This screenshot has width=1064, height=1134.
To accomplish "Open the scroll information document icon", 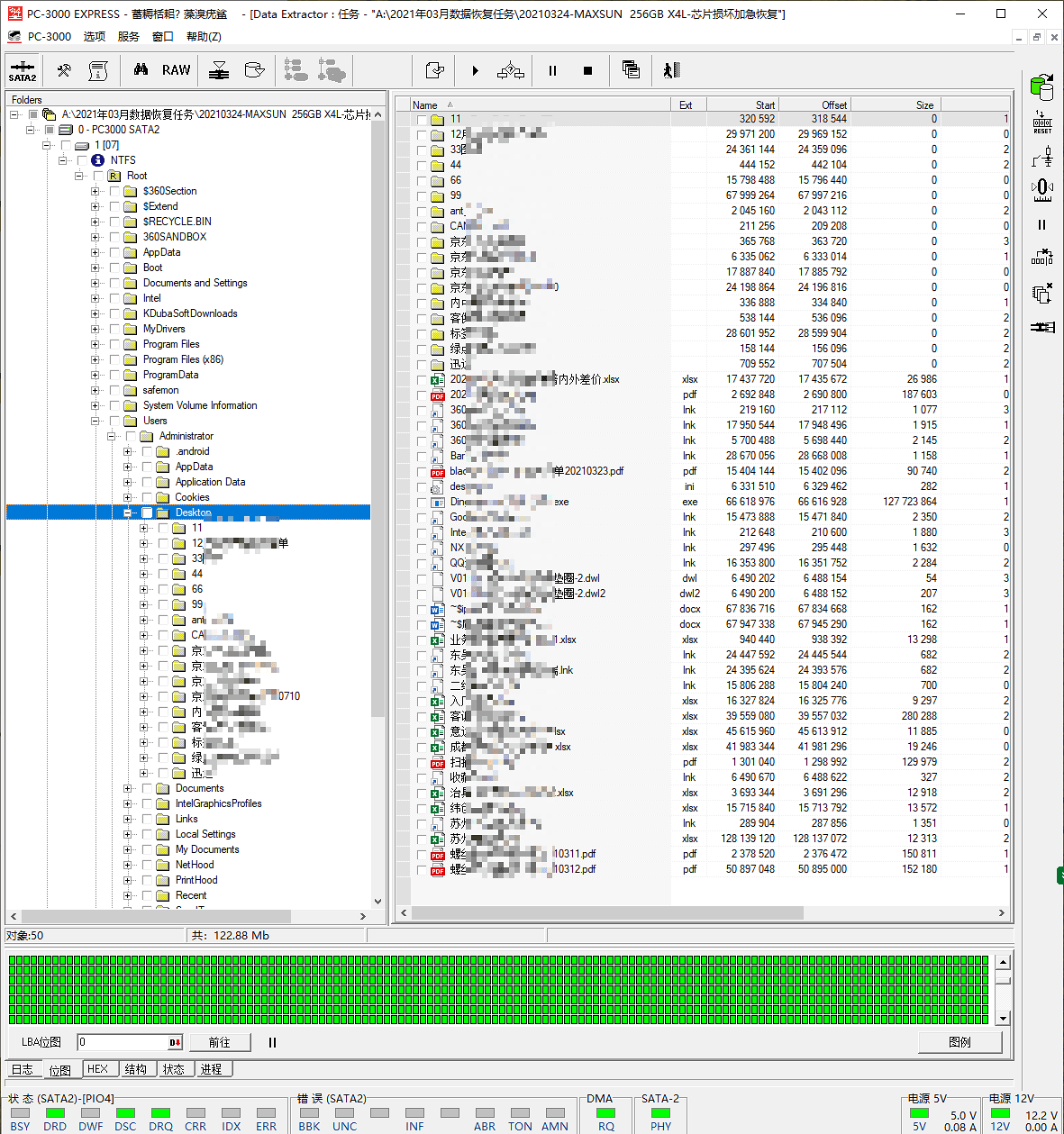I will (97, 70).
